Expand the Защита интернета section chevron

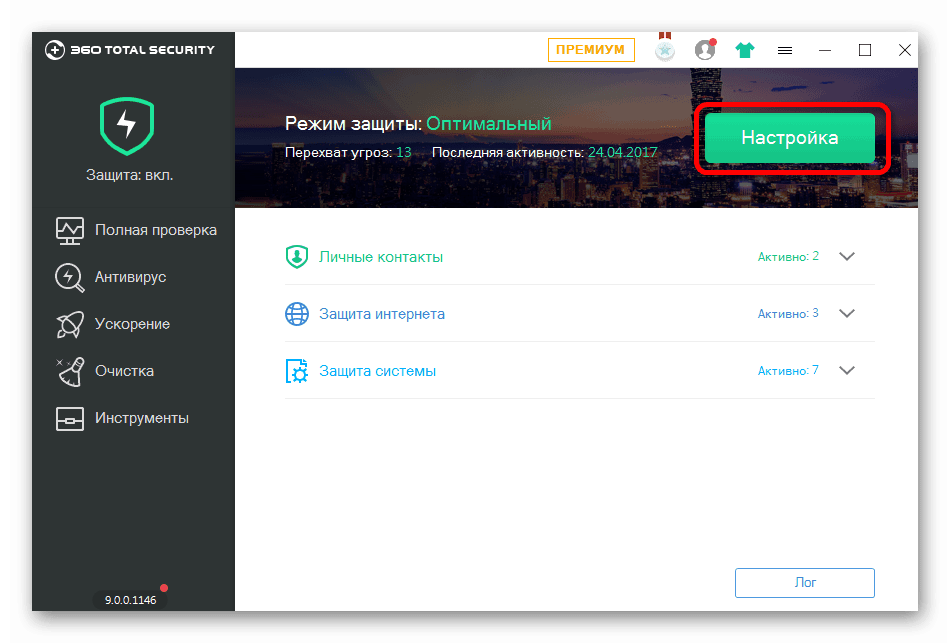(846, 313)
